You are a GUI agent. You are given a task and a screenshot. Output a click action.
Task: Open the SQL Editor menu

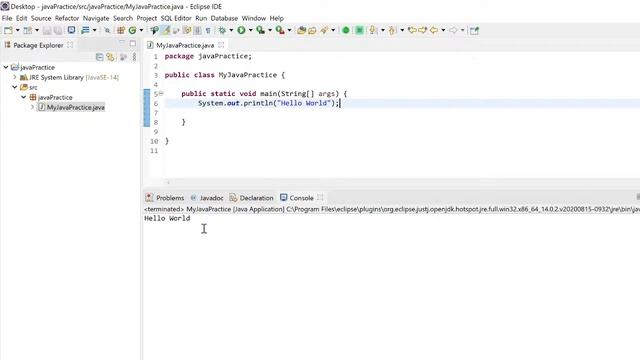pyautogui.click(x=176, y=18)
